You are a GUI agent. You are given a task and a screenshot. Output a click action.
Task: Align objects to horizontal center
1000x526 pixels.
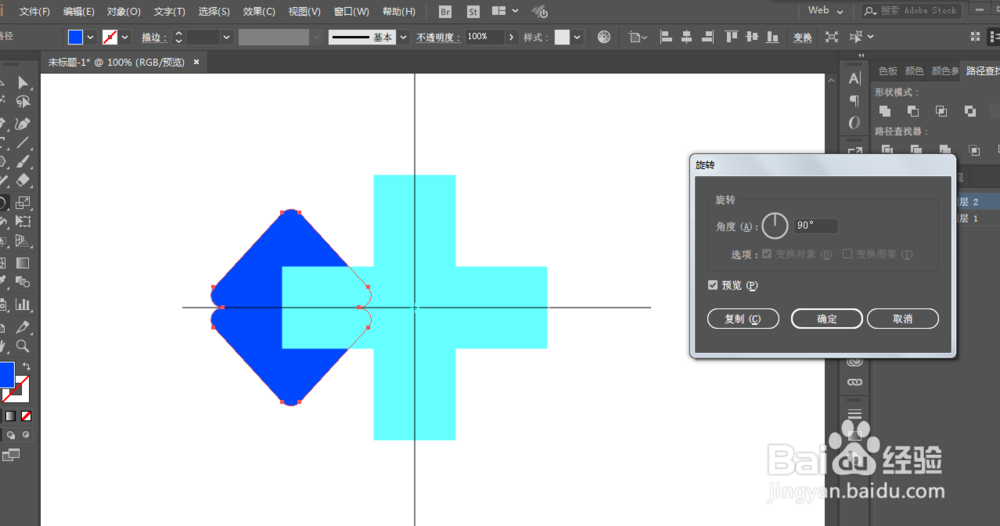(686, 37)
